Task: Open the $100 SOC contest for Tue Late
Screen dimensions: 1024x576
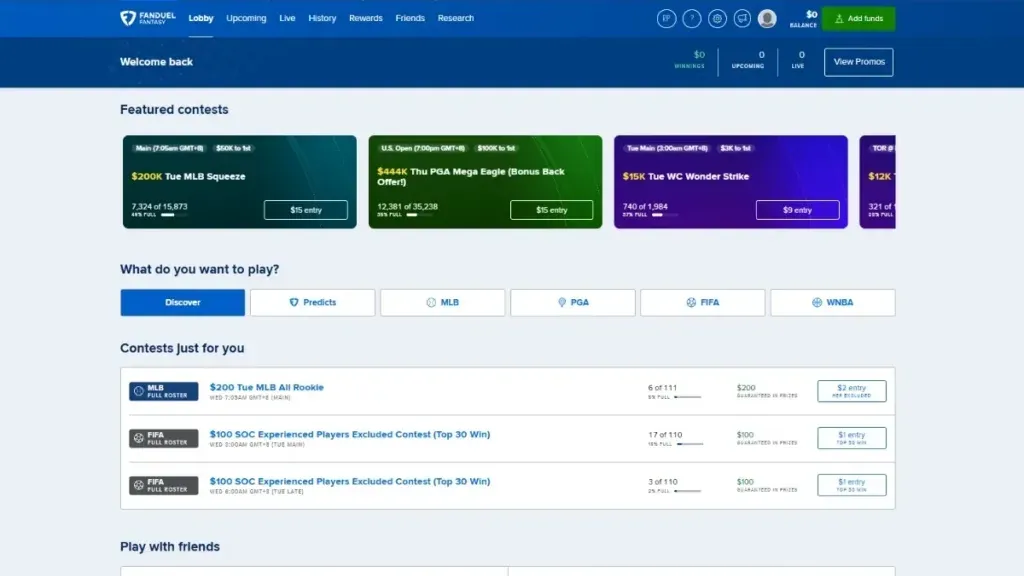Action: pos(349,481)
